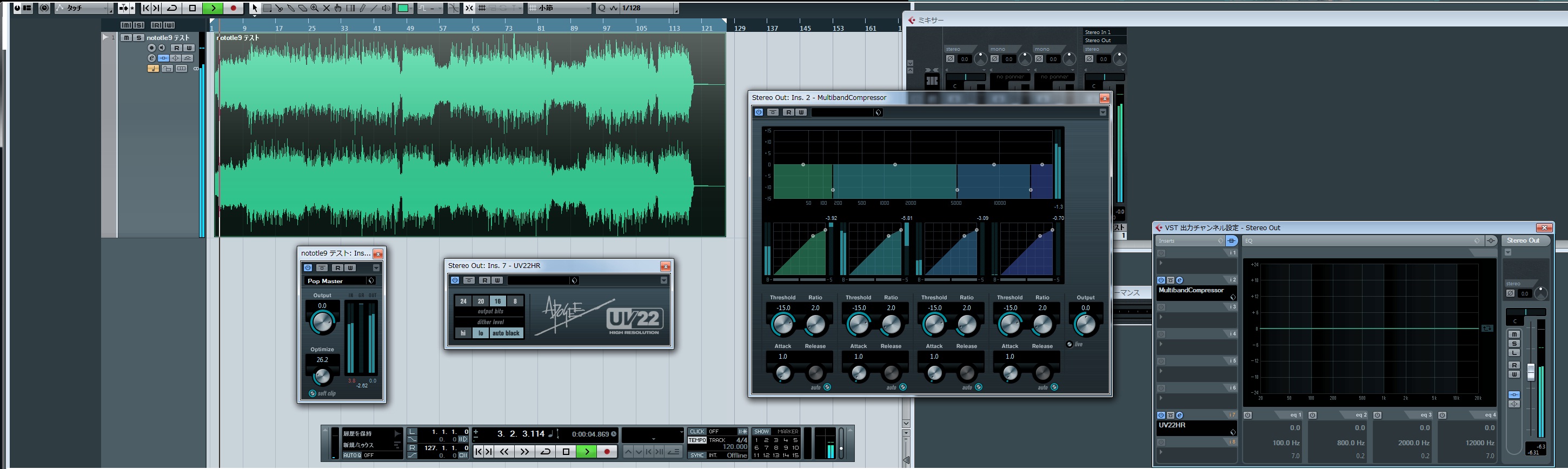This screenshot has height=469, width=1568.
Task: Click the transport bar green Play button
Action: (x=587, y=451)
